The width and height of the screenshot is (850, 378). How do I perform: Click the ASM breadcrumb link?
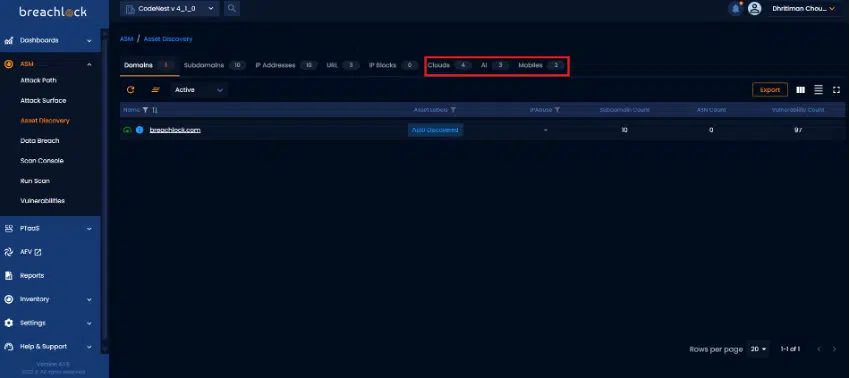coord(126,39)
